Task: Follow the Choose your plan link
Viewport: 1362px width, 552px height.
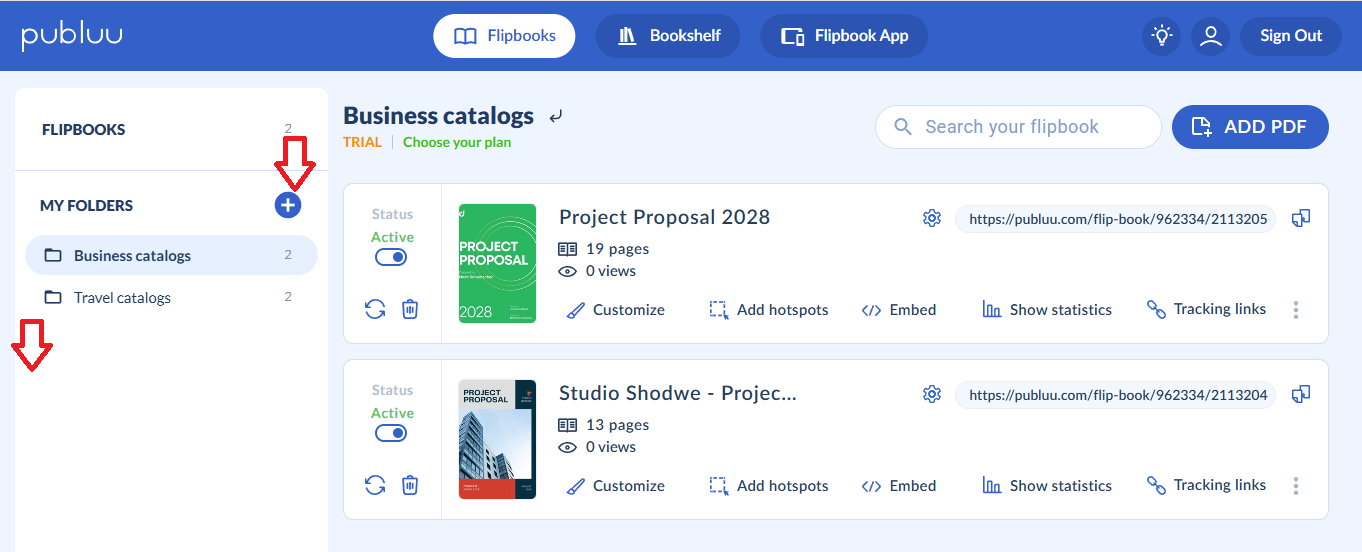Action: pyautogui.click(x=457, y=142)
